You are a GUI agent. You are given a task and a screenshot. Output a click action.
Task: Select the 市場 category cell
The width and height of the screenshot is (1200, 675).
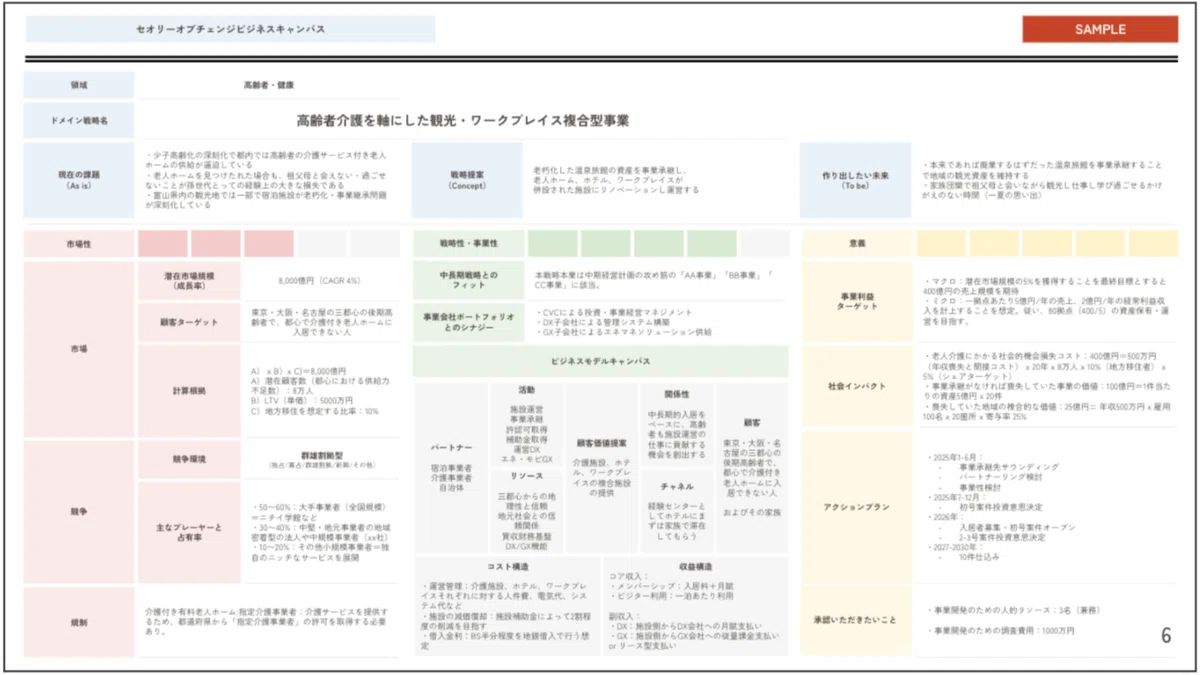pos(79,349)
